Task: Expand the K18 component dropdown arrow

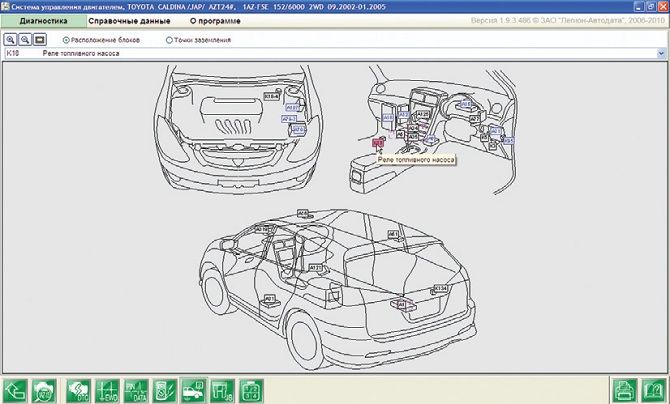Action: (x=661, y=53)
